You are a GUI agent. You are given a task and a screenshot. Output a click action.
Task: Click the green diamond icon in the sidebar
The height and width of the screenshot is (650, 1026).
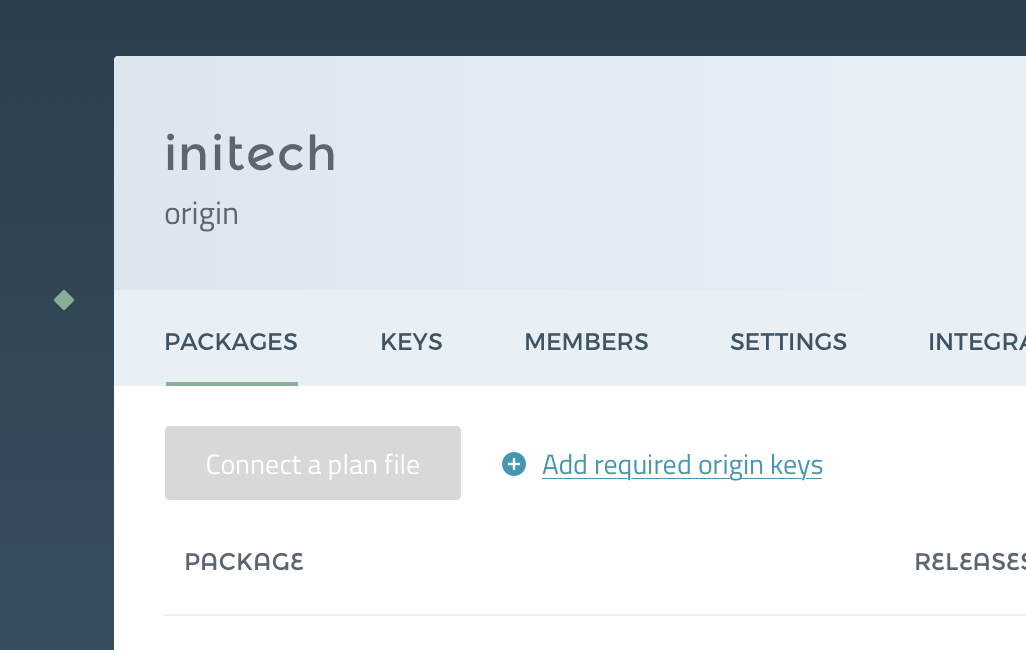pyautogui.click(x=63, y=300)
